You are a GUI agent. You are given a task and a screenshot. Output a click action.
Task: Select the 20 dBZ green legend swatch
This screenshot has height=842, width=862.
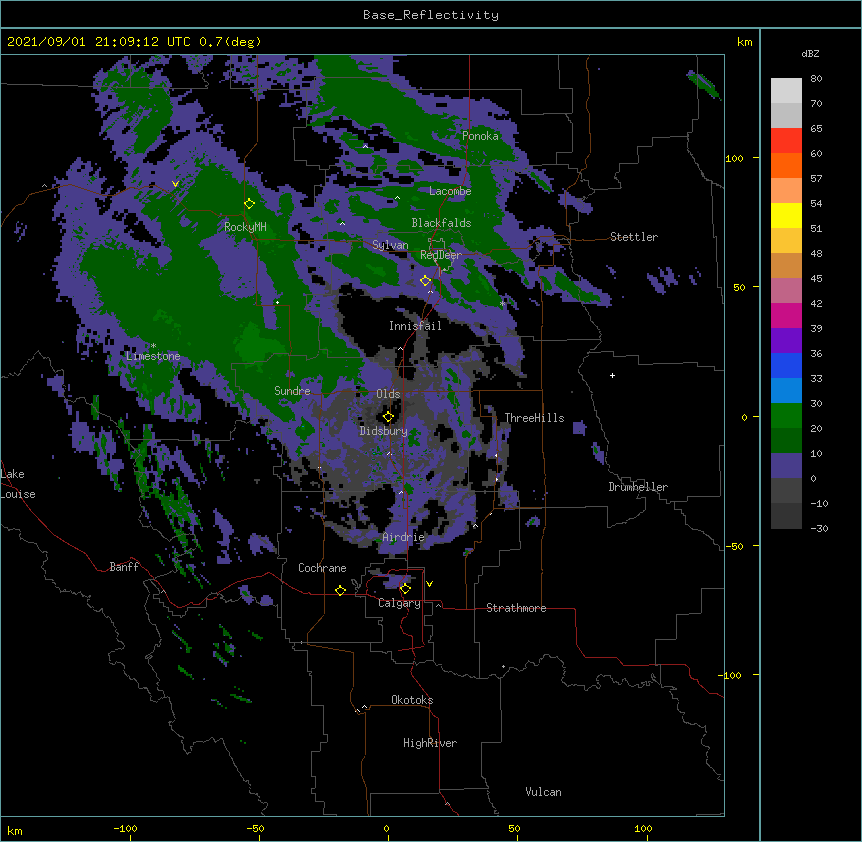[x=786, y=440]
